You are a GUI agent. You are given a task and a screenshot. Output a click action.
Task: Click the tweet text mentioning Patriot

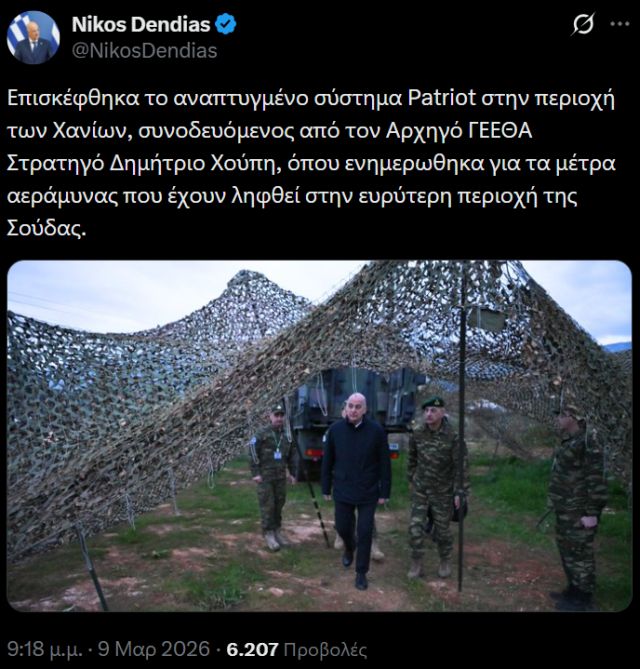(x=311, y=163)
